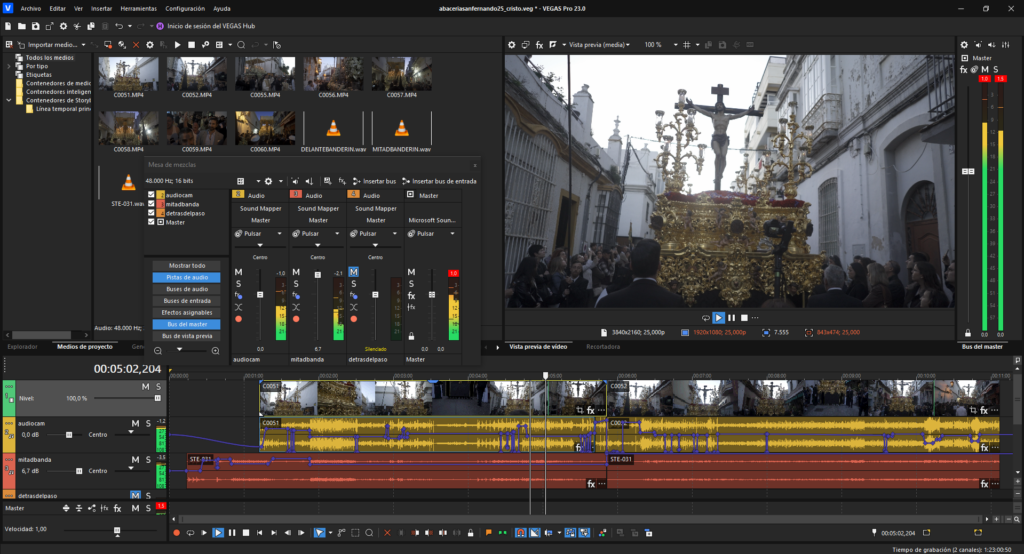Undo the last action
The height and width of the screenshot is (554, 1024).
point(119,26)
